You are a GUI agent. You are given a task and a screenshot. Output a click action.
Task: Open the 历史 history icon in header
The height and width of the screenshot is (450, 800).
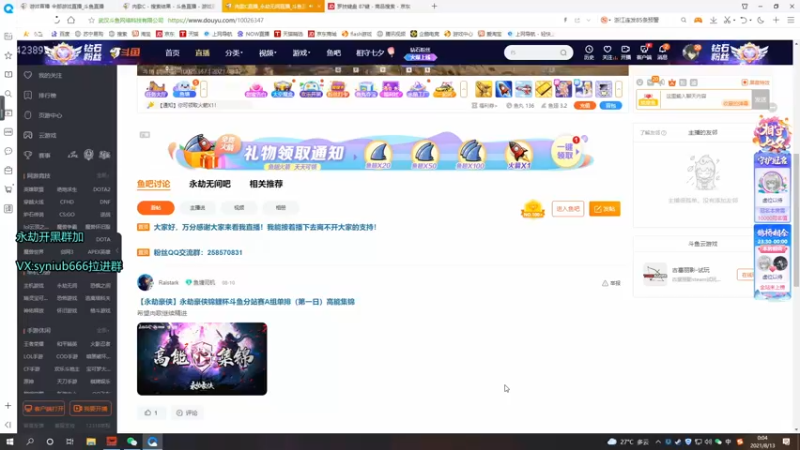pos(589,52)
